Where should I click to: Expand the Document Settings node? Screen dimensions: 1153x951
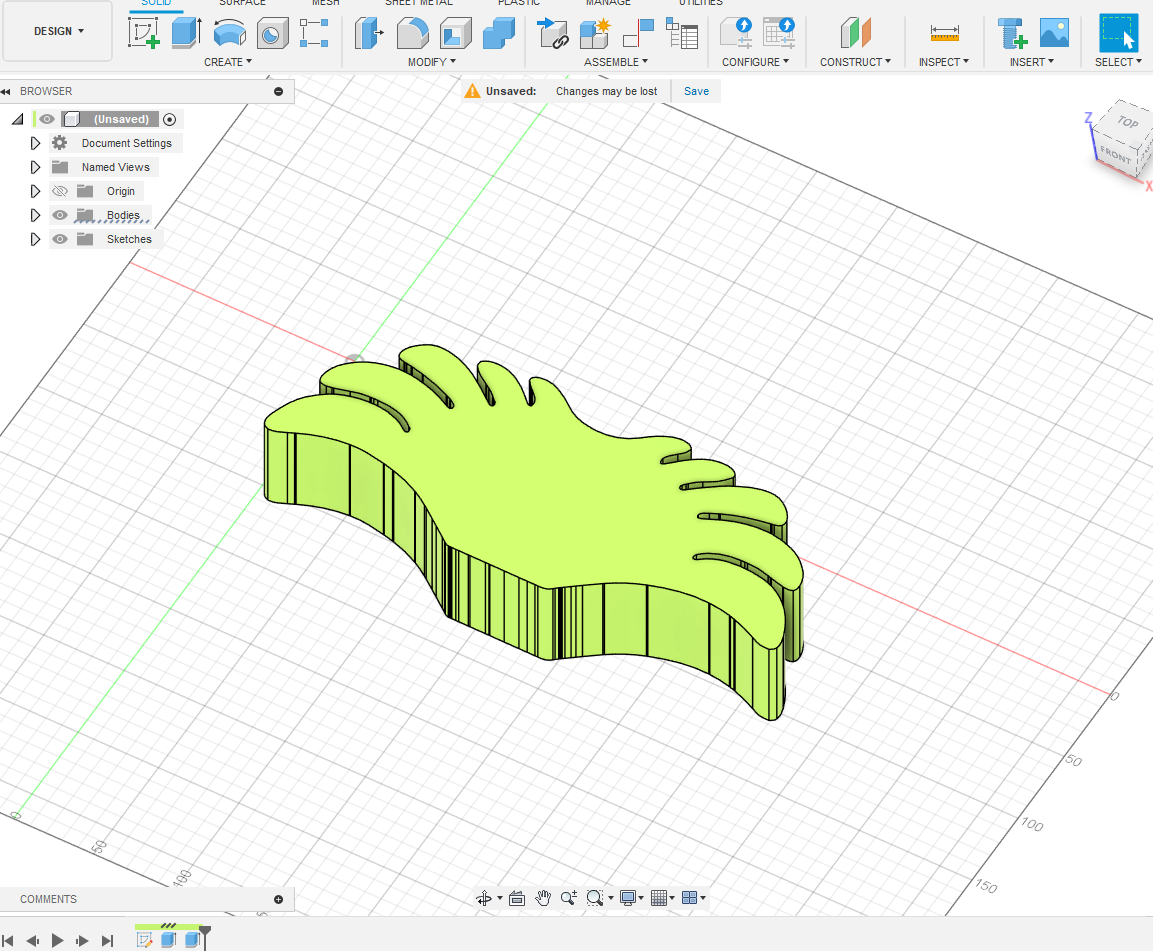click(35, 143)
